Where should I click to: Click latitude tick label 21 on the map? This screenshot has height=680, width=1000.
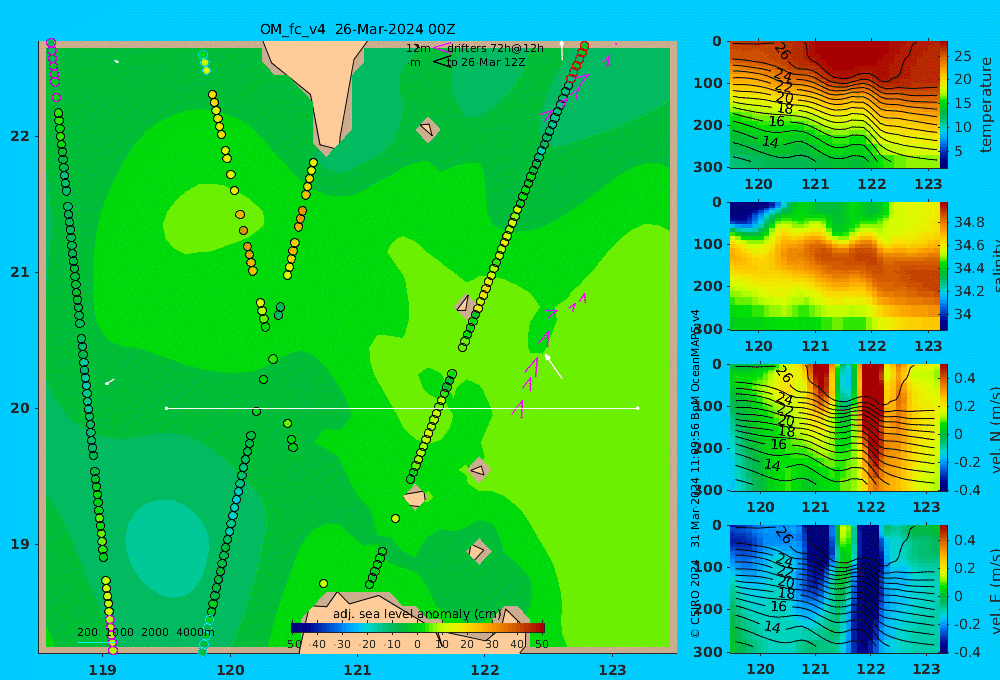point(20,272)
